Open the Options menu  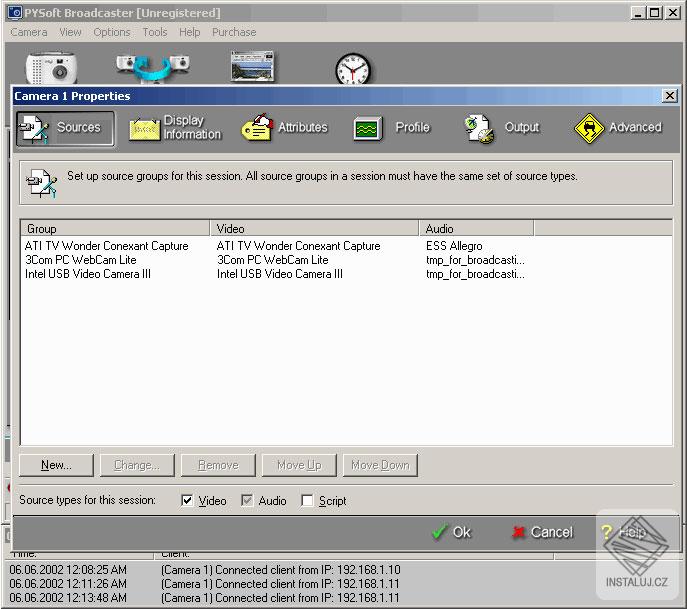[112, 32]
